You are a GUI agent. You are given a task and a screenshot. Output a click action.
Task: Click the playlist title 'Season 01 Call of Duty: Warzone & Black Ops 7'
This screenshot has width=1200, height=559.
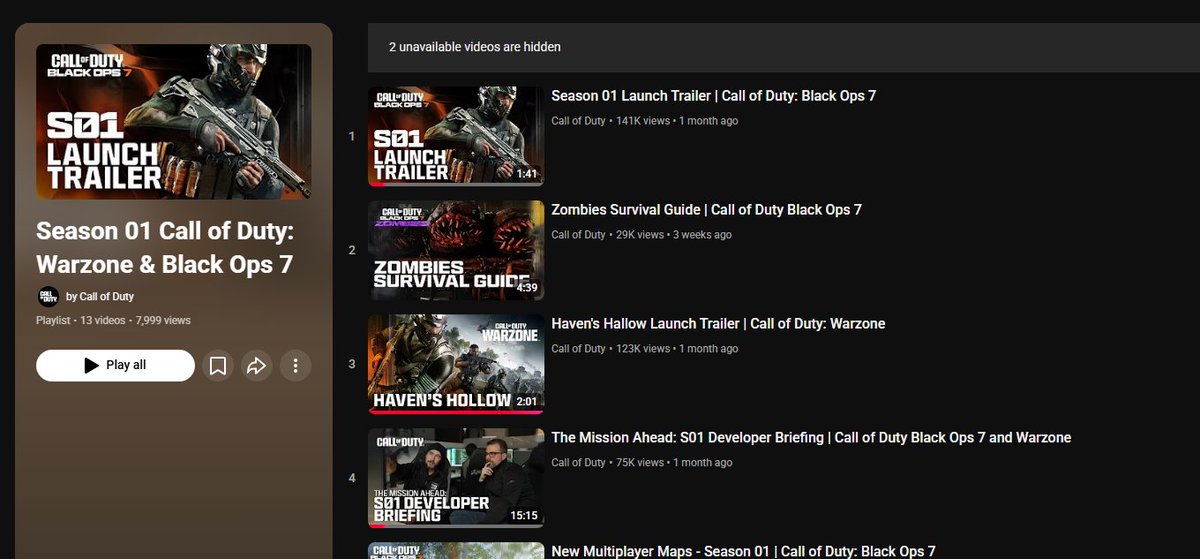164,248
